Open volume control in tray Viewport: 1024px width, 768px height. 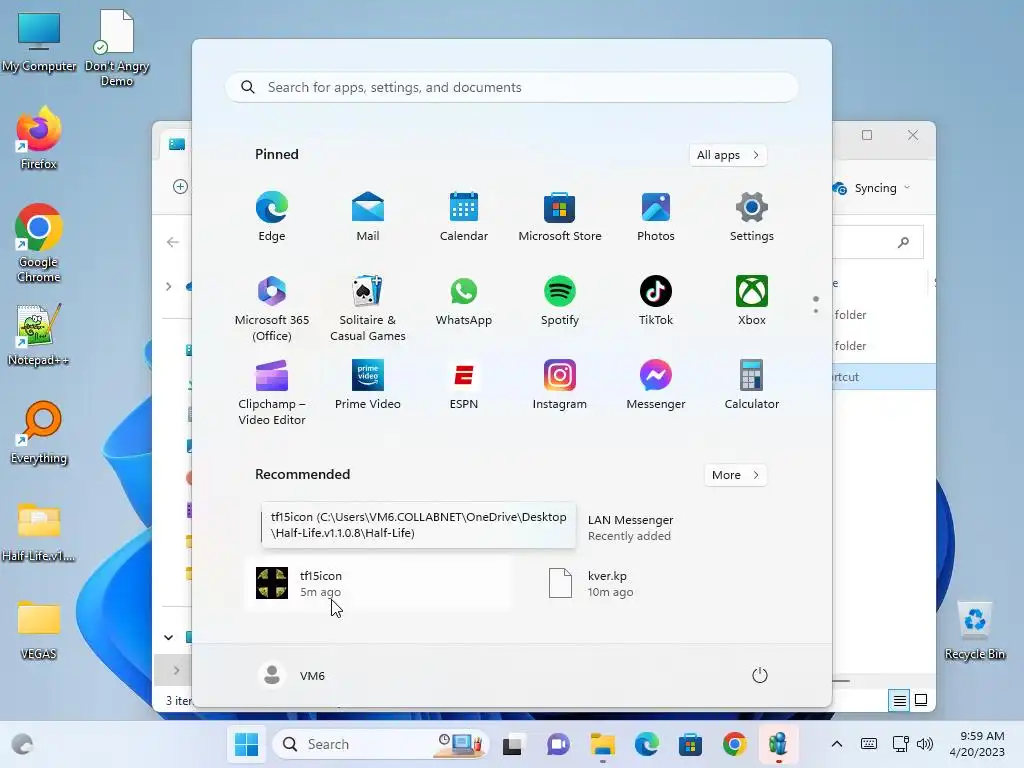[925, 744]
